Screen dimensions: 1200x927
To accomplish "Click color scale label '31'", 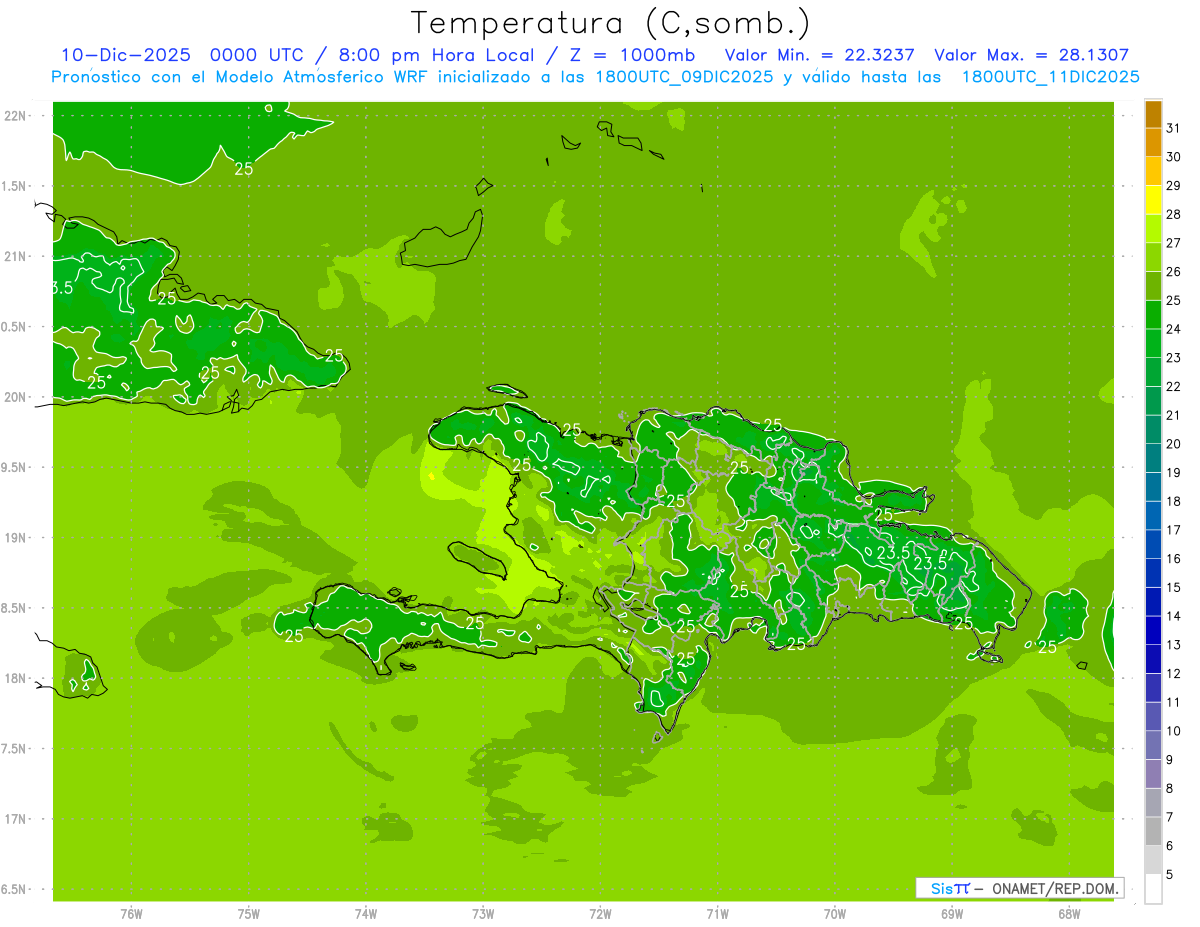I will 1174,128.
